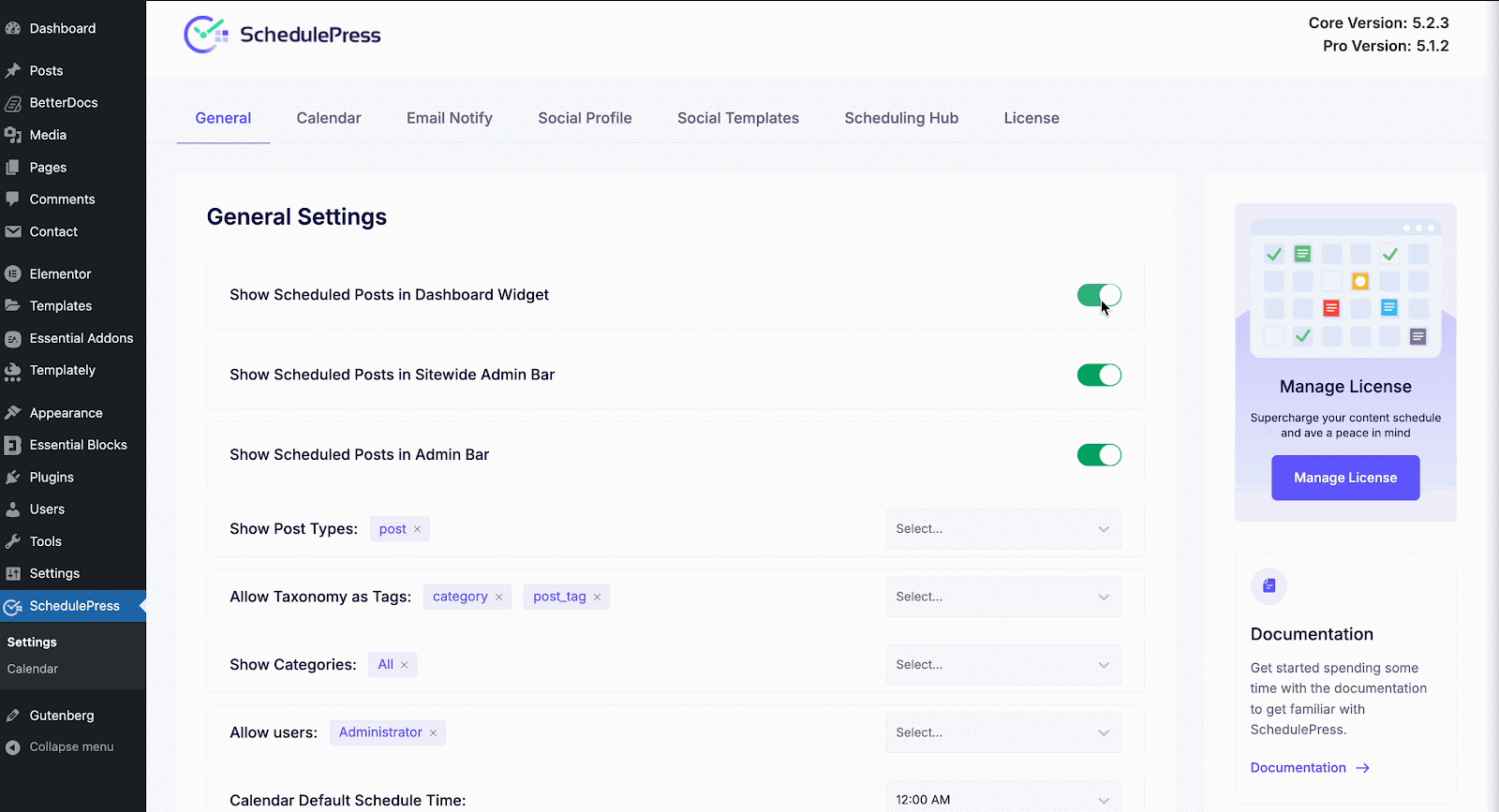Screen dimensions: 1499x812
Task: Open Allow Taxonomy as Tags select dropdown
Action: click(x=1003, y=597)
